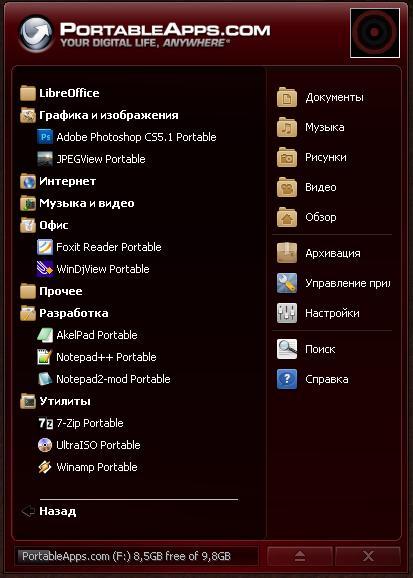The width and height of the screenshot is (413, 578).
Task: Click the PortableApps.com globe logo
Action: [36, 33]
